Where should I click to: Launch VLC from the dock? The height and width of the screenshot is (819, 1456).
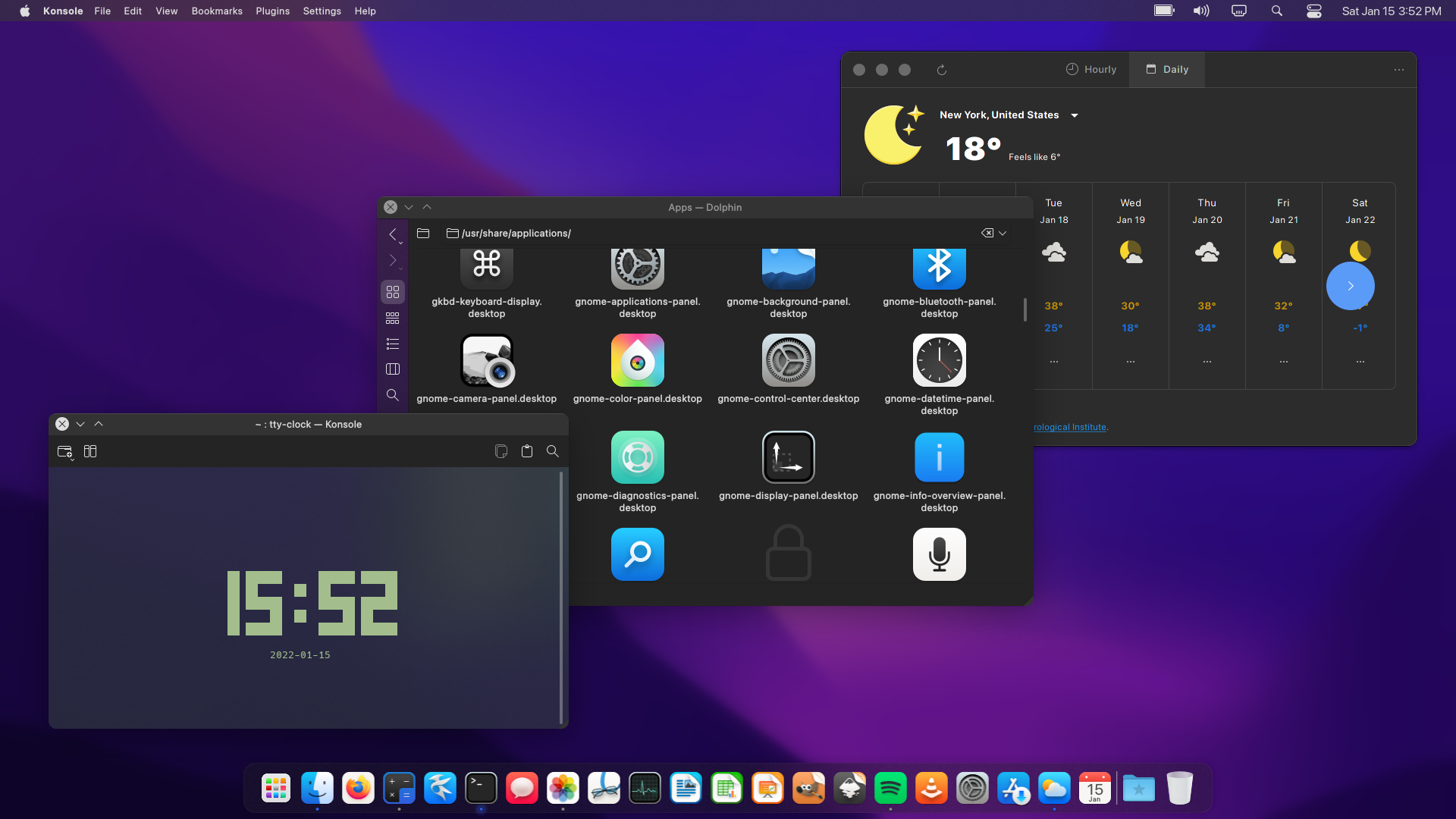coord(931,789)
